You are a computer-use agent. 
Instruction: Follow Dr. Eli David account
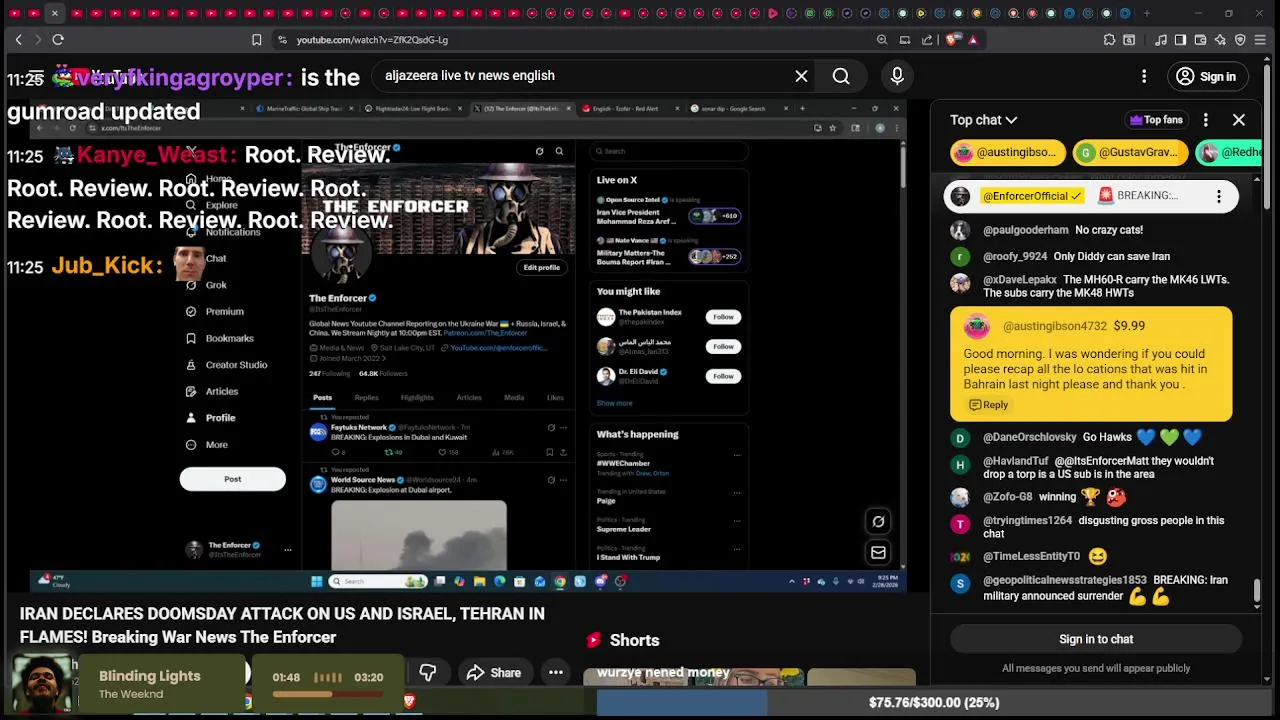point(723,376)
